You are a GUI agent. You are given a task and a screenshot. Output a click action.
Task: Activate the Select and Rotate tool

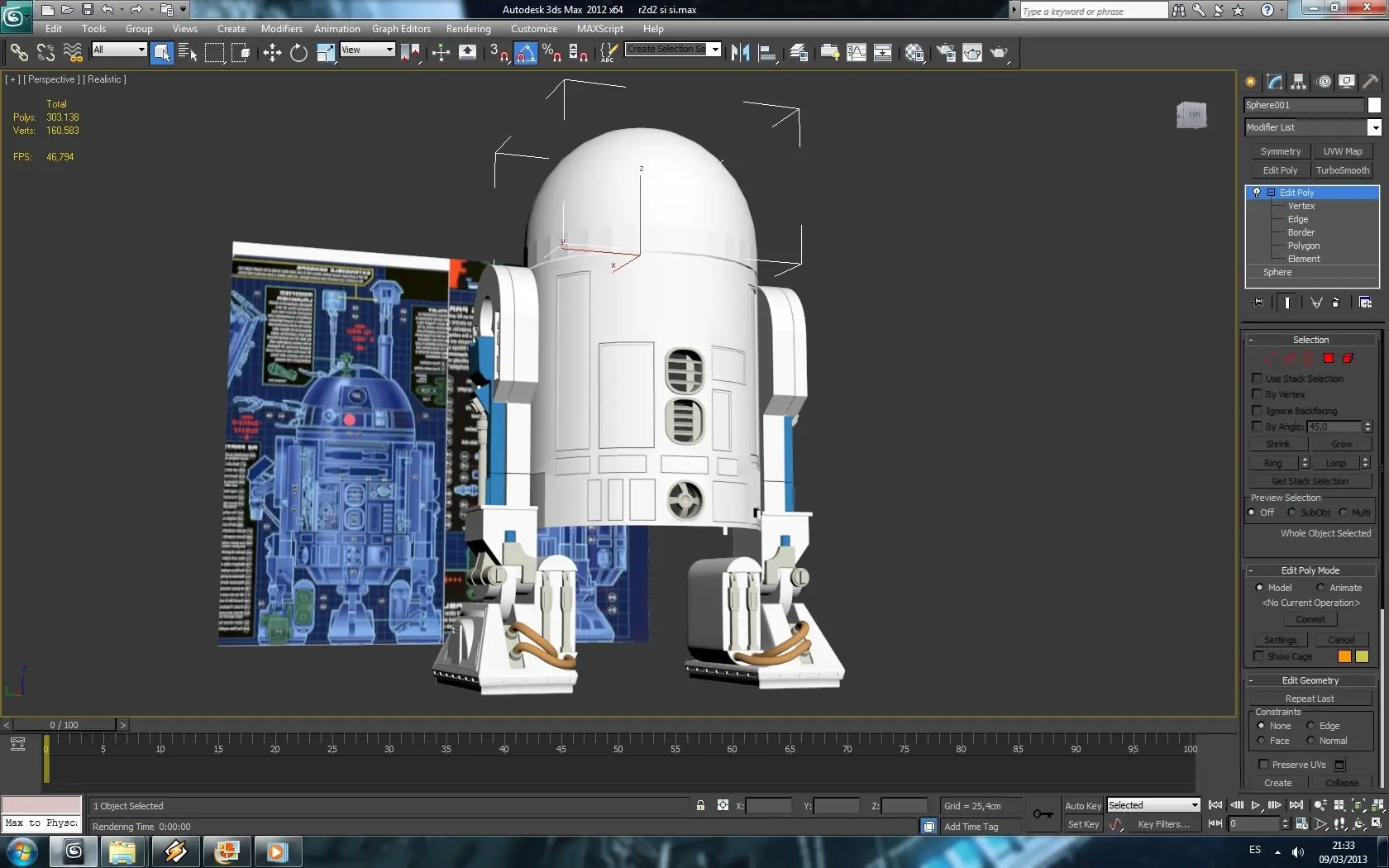[298, 53]
